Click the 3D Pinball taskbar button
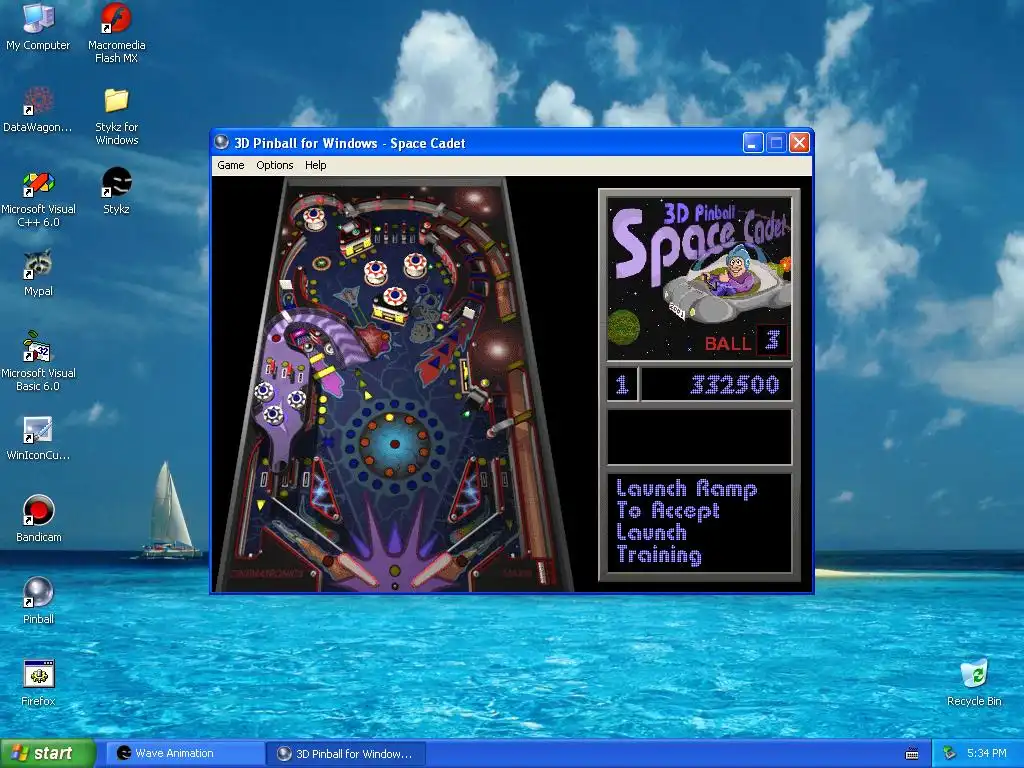The image size is (1024, 768). tap(347, 754)
